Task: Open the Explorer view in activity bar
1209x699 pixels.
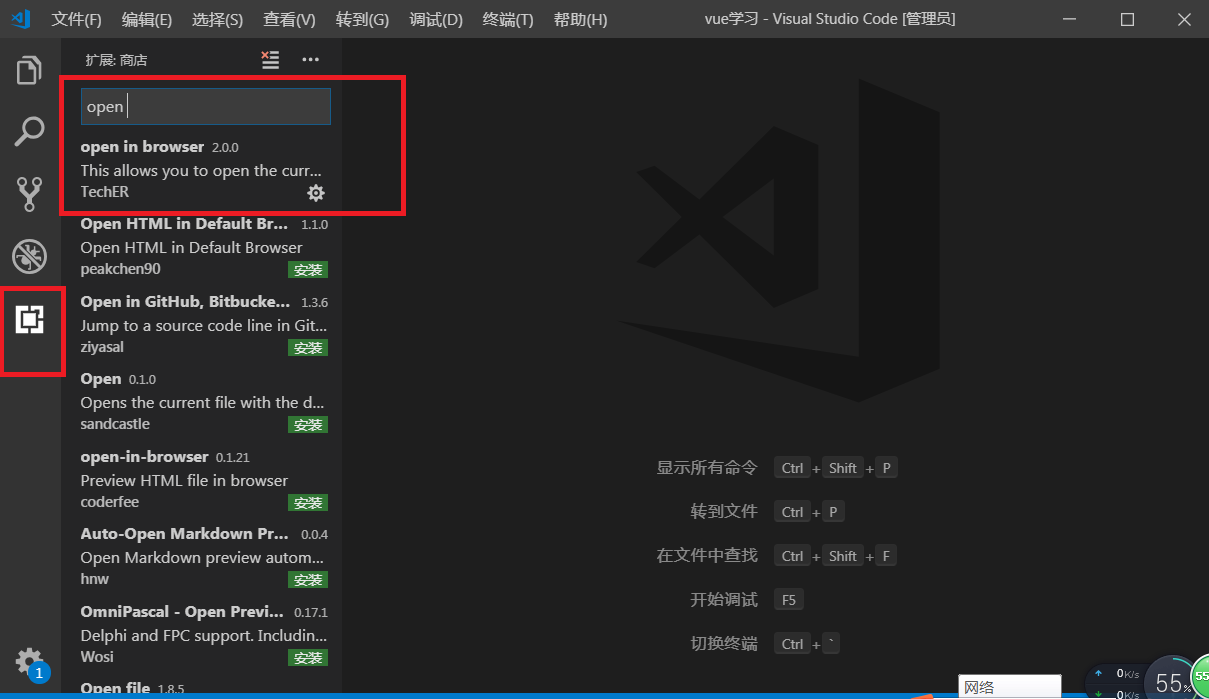Action: tap(28, 69)
